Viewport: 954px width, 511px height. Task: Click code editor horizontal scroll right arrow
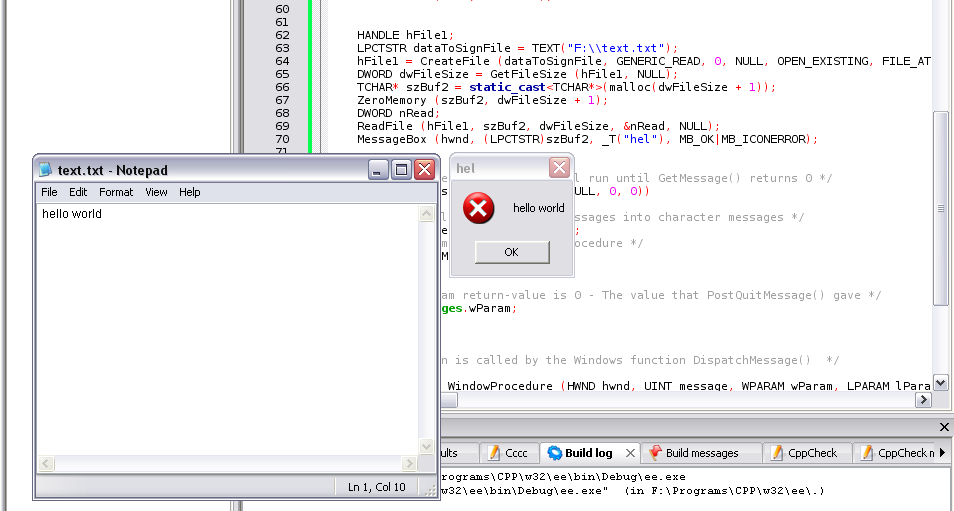coord(923,400)
